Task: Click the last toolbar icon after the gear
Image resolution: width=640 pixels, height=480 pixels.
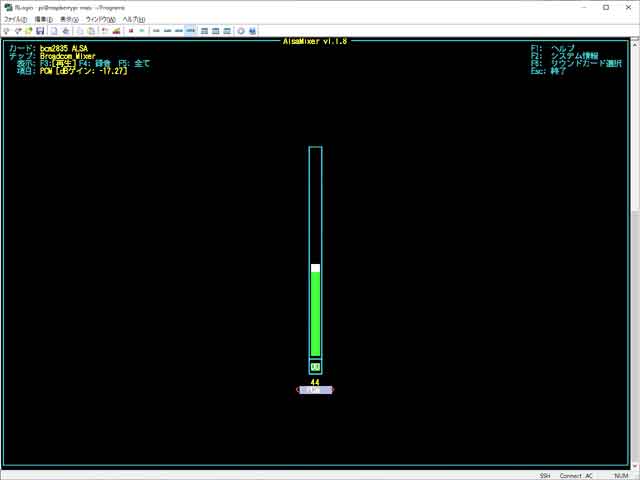Action: [x=252, y=31]
